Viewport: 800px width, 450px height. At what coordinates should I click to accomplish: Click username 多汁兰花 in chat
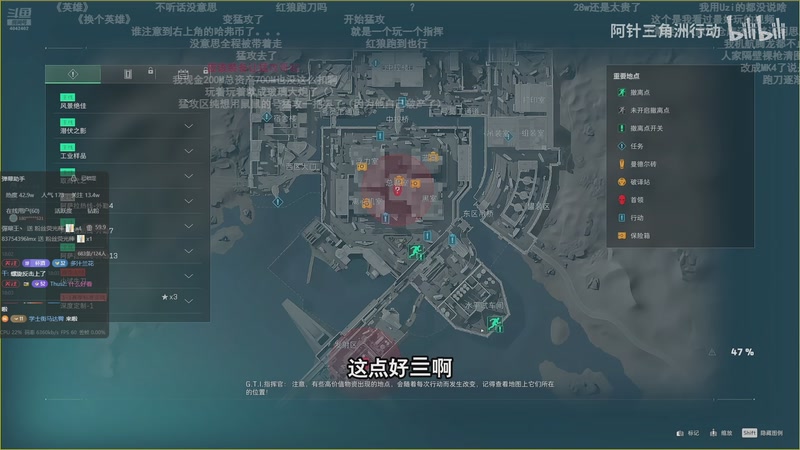coord(82,263)
